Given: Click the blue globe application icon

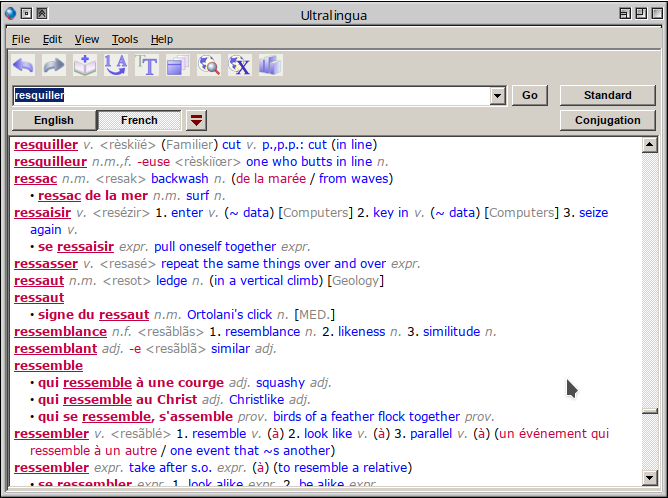Looking at the screenshot, I should coord(10,14).
